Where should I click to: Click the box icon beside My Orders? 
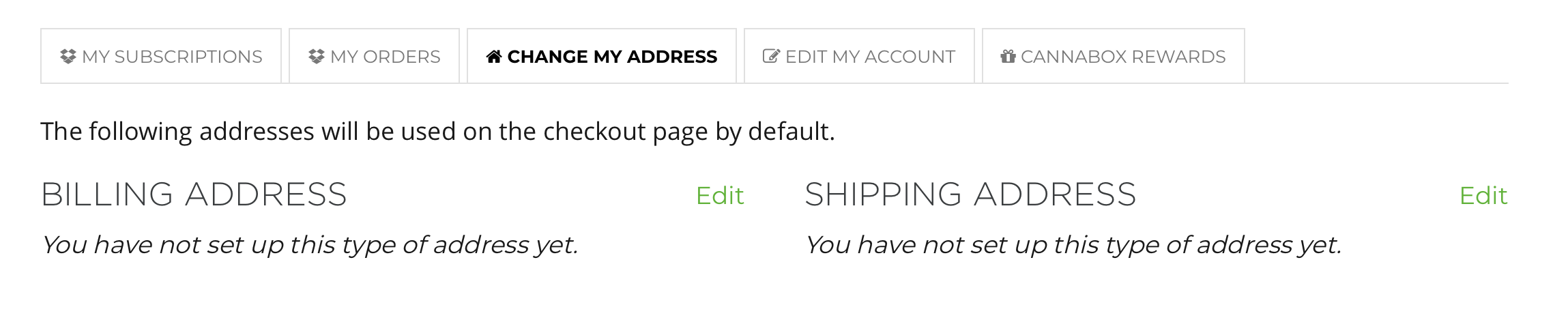pos(316,57)
